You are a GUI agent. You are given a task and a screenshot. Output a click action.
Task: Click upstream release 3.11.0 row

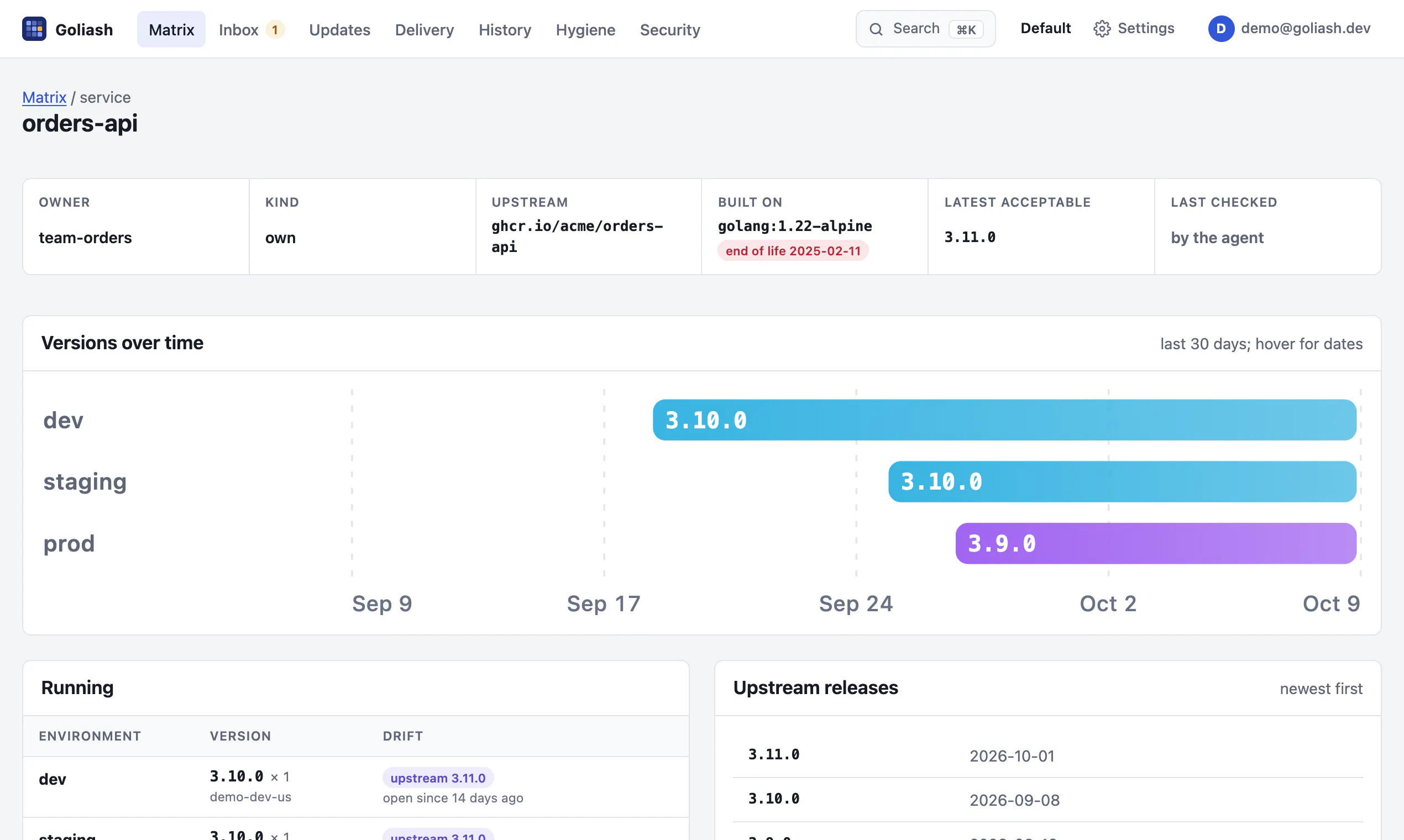1047,755
